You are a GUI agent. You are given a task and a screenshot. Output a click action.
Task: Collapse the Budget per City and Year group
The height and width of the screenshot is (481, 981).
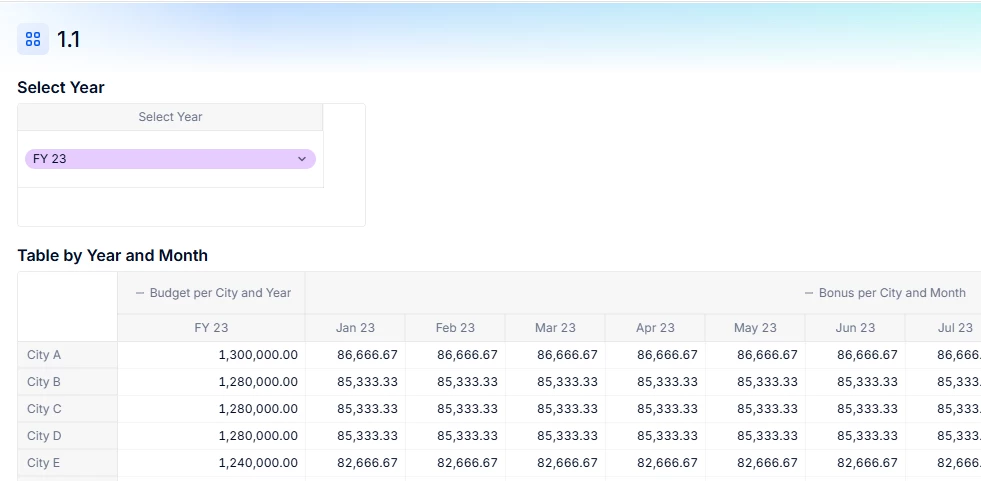[x=140, y=293]
